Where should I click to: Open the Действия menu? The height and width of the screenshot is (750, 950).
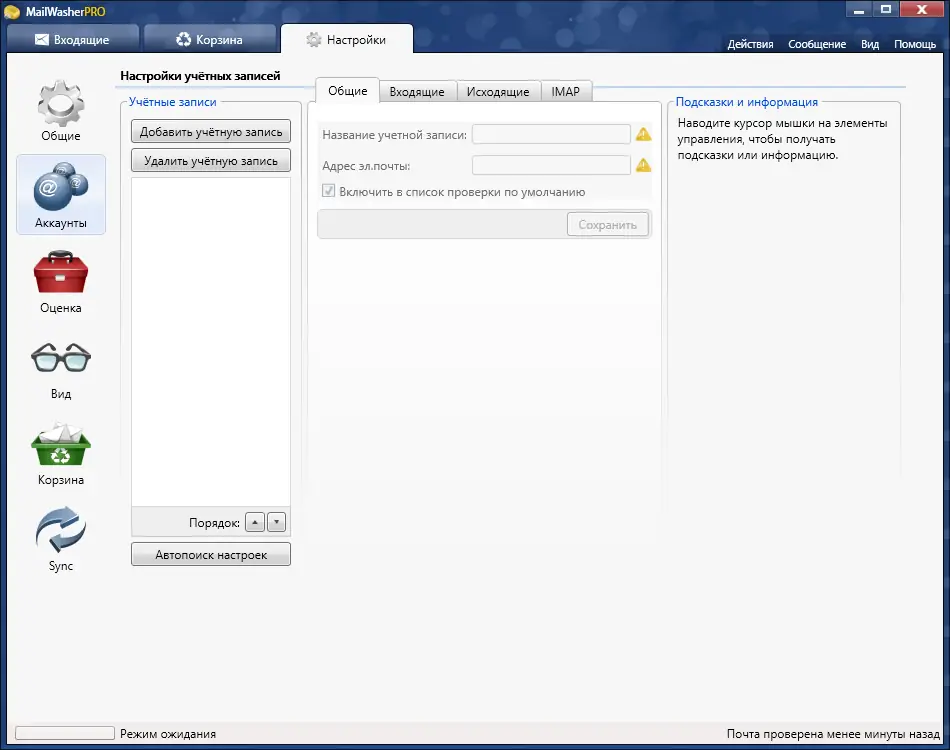(750, 44)
